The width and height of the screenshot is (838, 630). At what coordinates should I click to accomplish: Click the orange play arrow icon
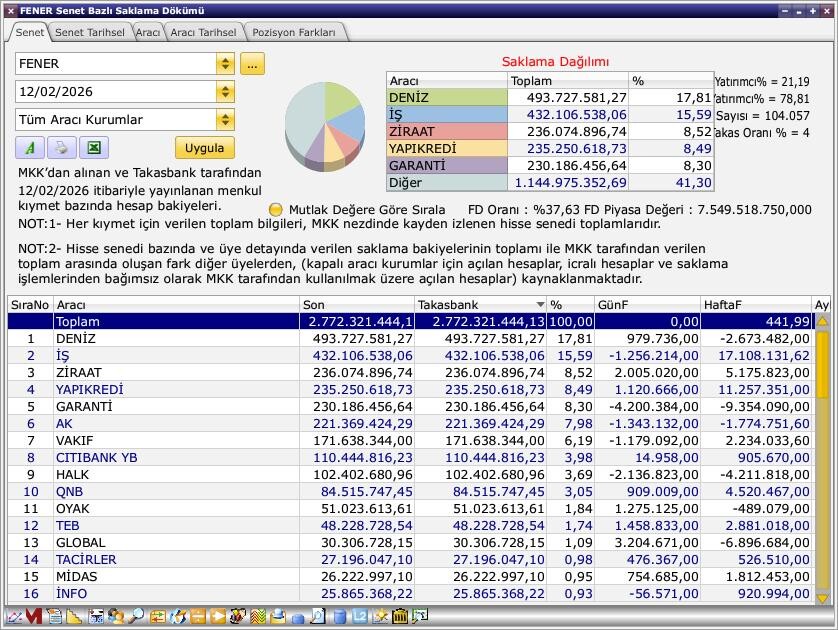pos(217,617)
